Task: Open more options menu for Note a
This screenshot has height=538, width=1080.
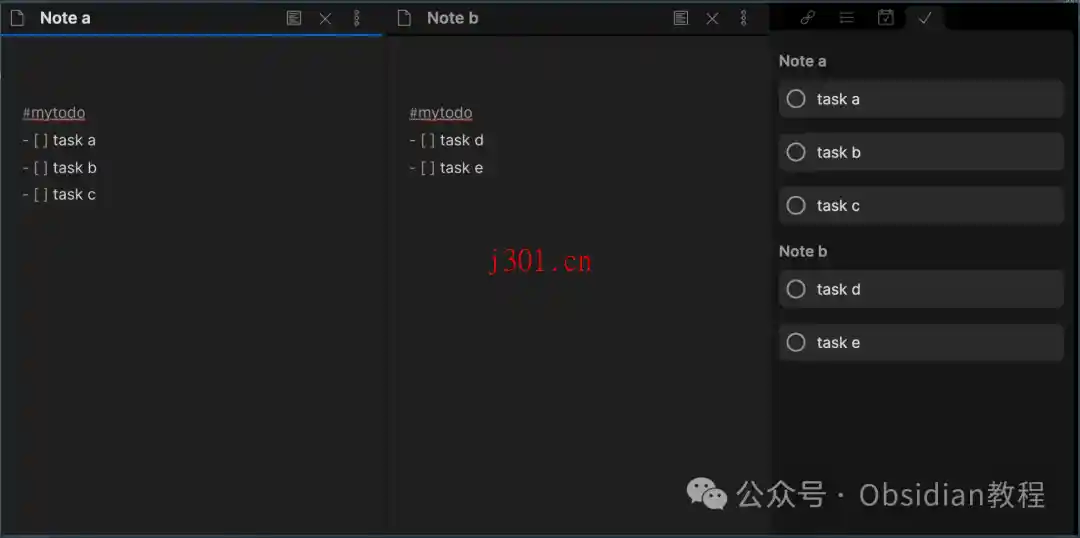Action: click(357, 18)
